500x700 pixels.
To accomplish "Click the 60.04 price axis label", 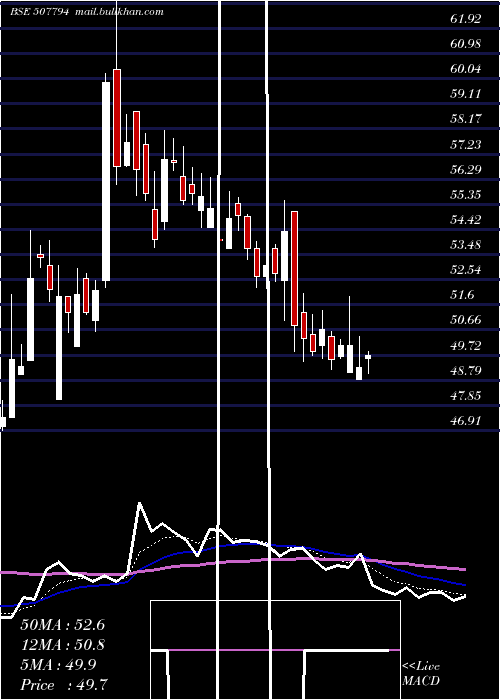I will (x=466, y=69).
